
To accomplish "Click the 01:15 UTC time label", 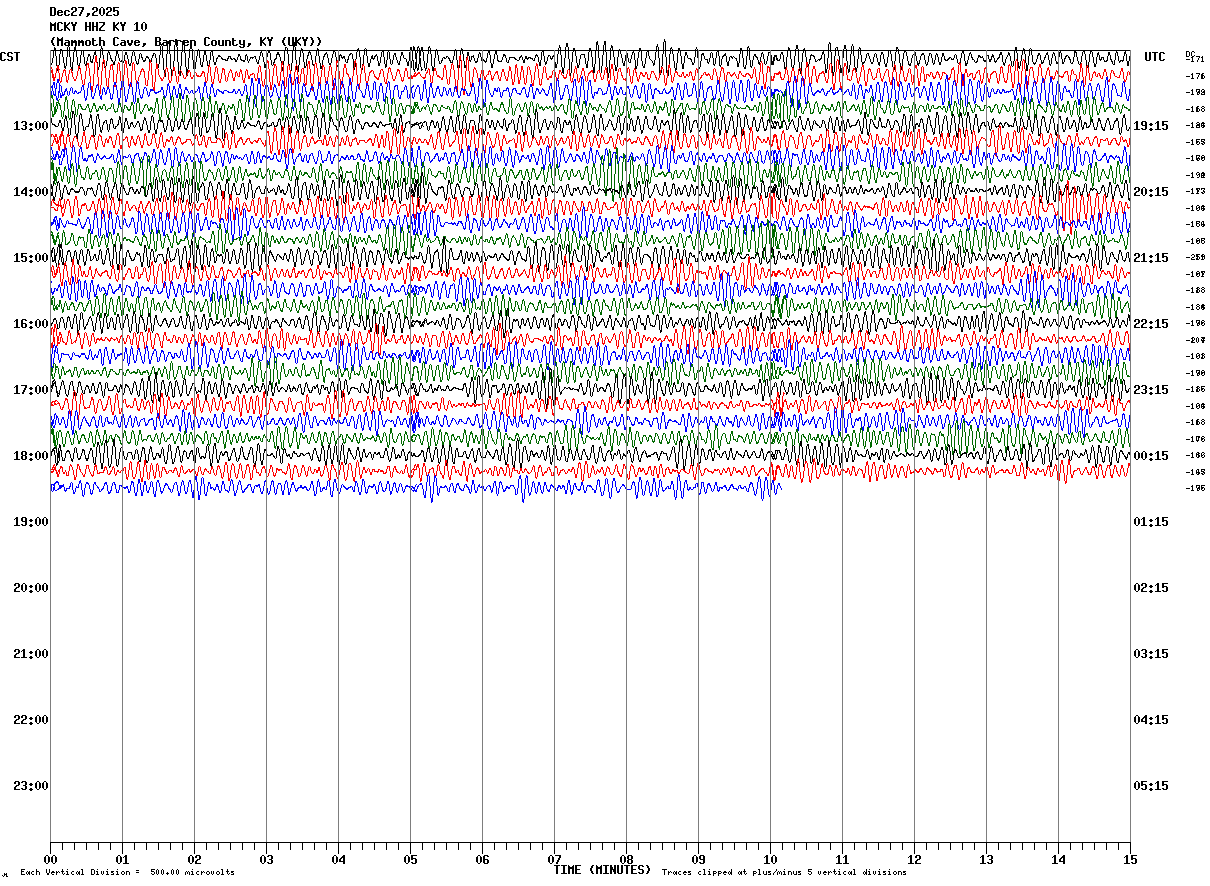I will coord(1151,522).
